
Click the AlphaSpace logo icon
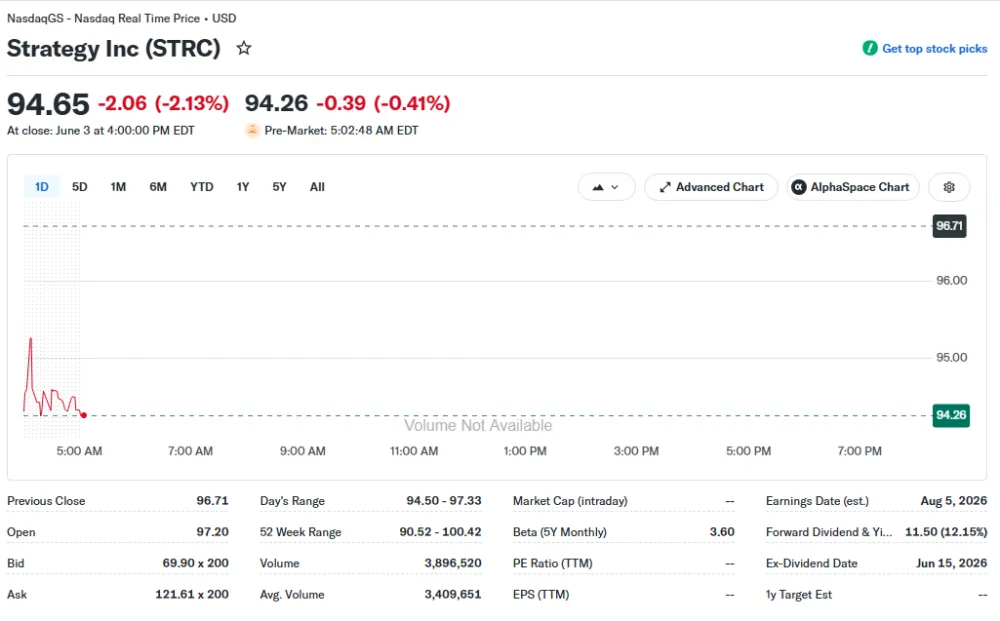click(798, 187)
